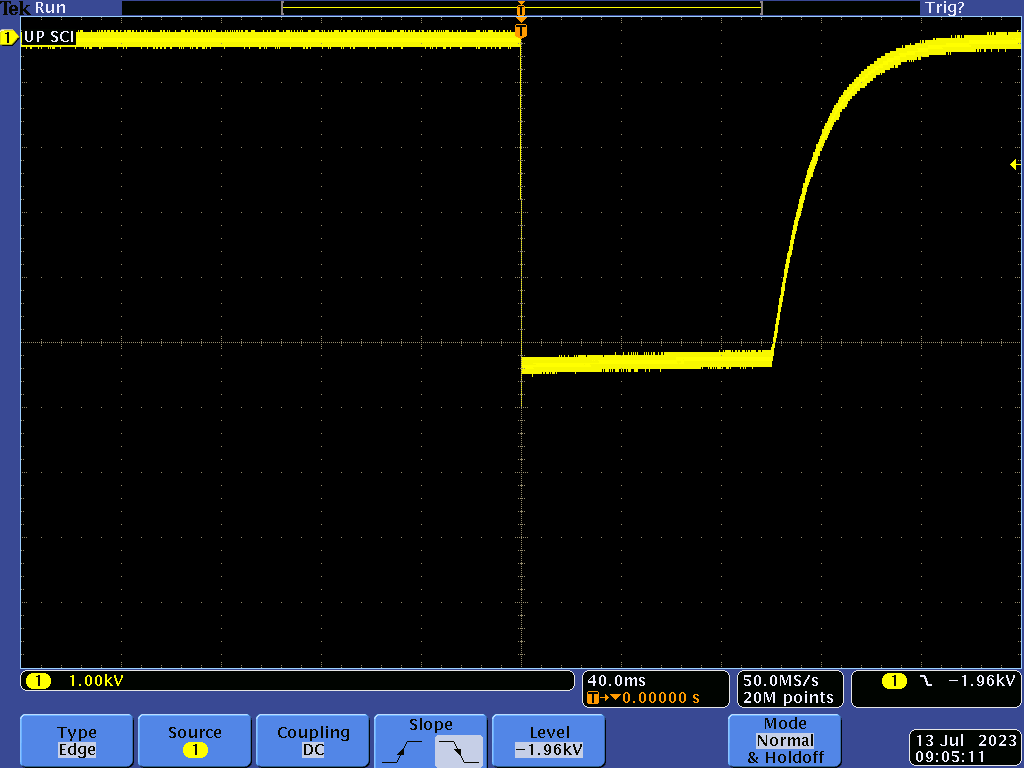Click the waveform record overview bar
This screenshot has width=1024, height=768.
[x=521, y=8]
